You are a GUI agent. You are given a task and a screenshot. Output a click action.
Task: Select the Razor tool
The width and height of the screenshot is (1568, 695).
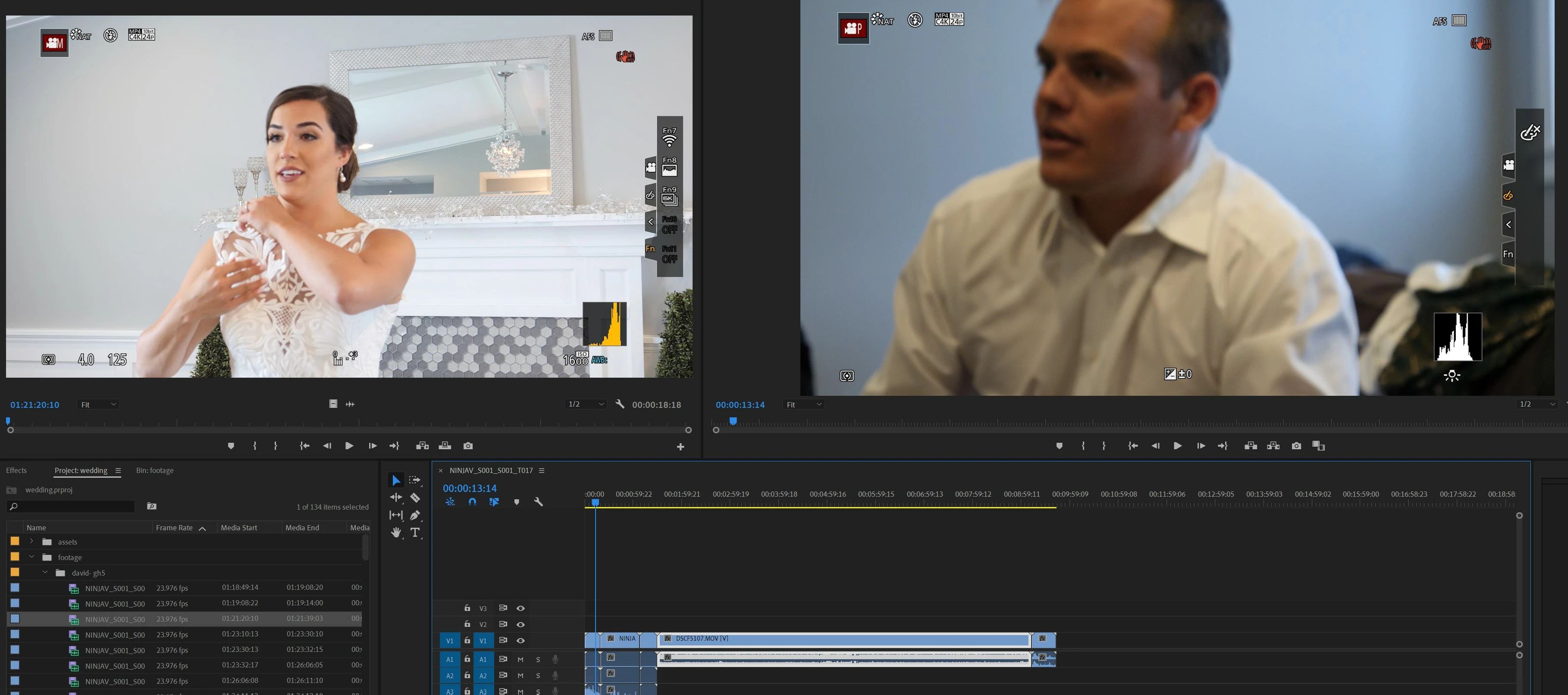[x=415, y=498]
